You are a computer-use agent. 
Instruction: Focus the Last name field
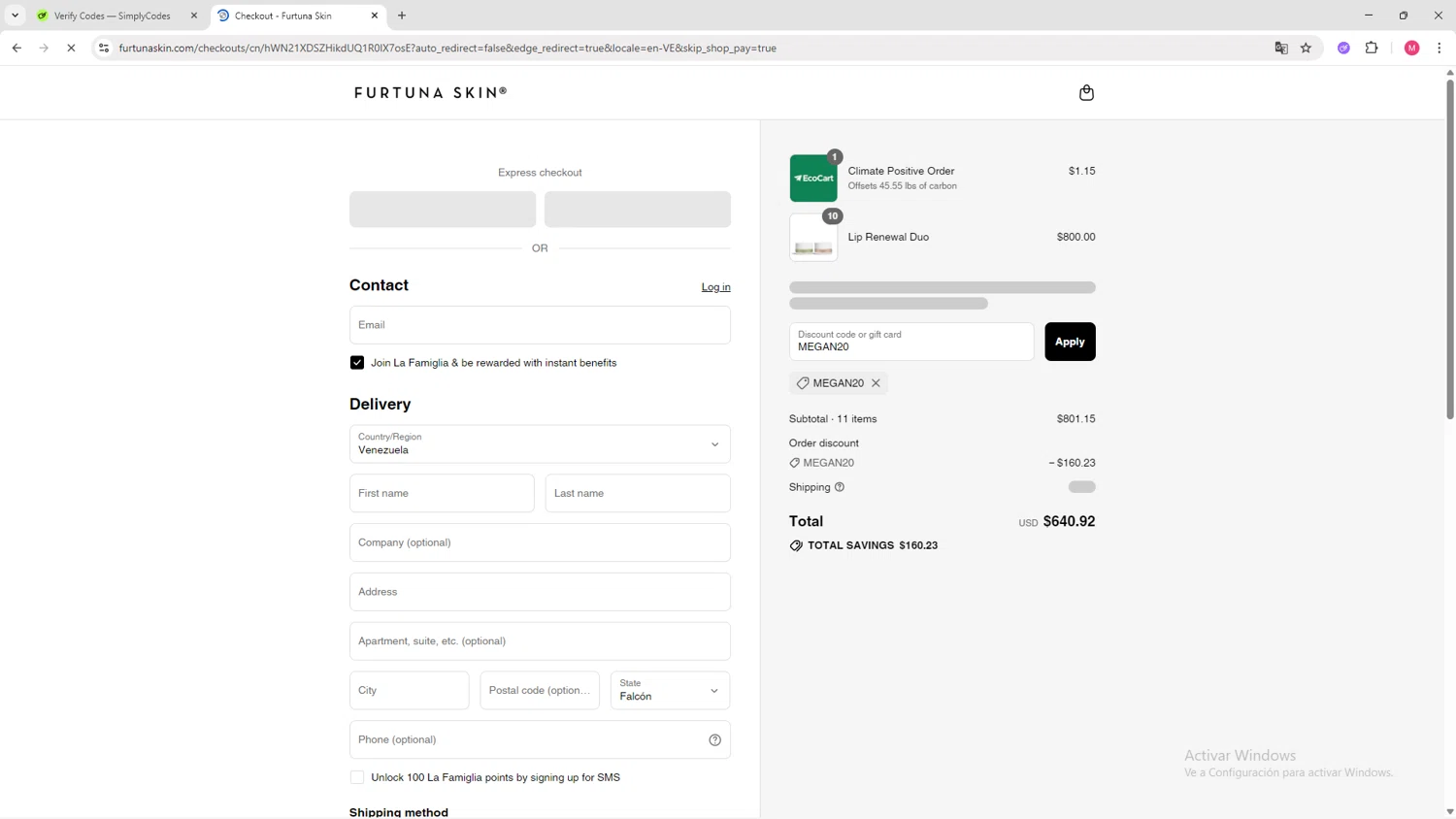pos(638,494)
